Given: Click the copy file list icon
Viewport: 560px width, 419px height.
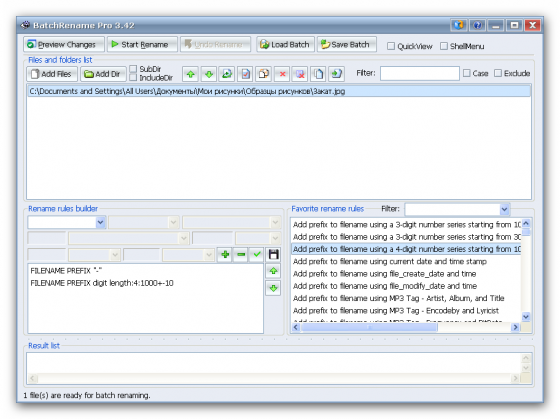Looking at the screenshot, I should click(318, 74).
